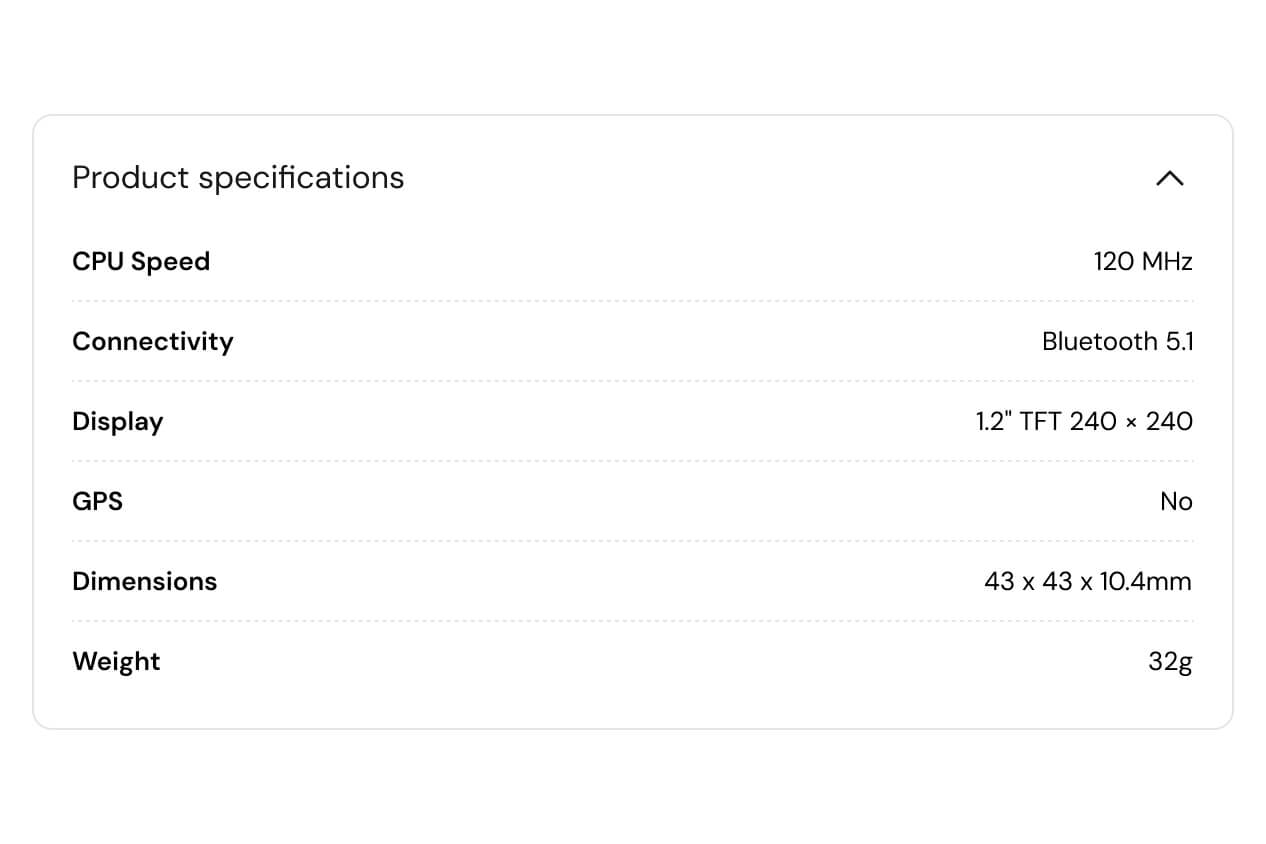1266x844 pixels.
Task: Select the Bluetooth 5.1 value
Action: 1117,342
